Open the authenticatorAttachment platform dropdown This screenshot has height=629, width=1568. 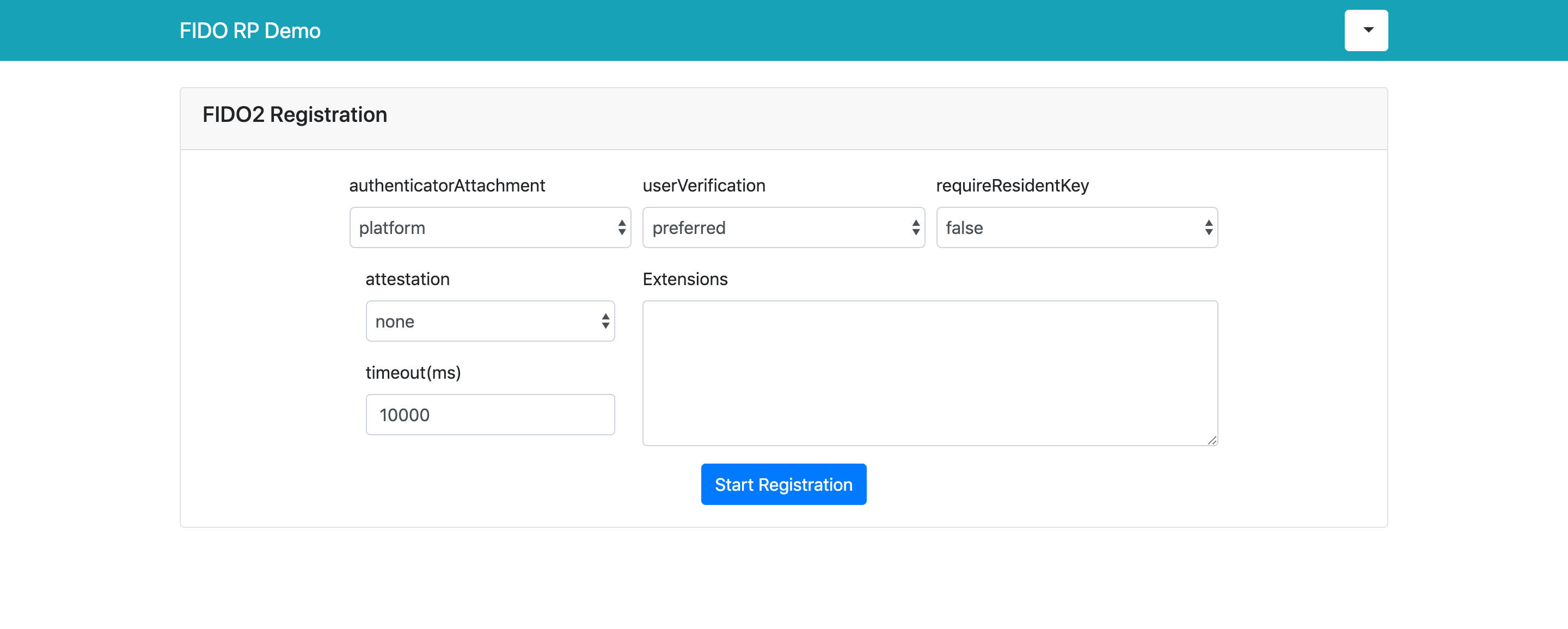(481, 227)
